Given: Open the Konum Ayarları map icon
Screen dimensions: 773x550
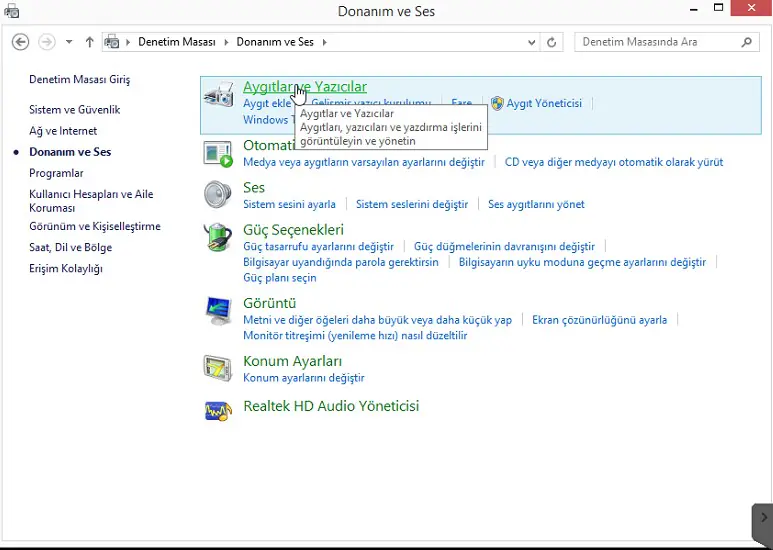Looking at the screenshot, I should pos(218,368).
